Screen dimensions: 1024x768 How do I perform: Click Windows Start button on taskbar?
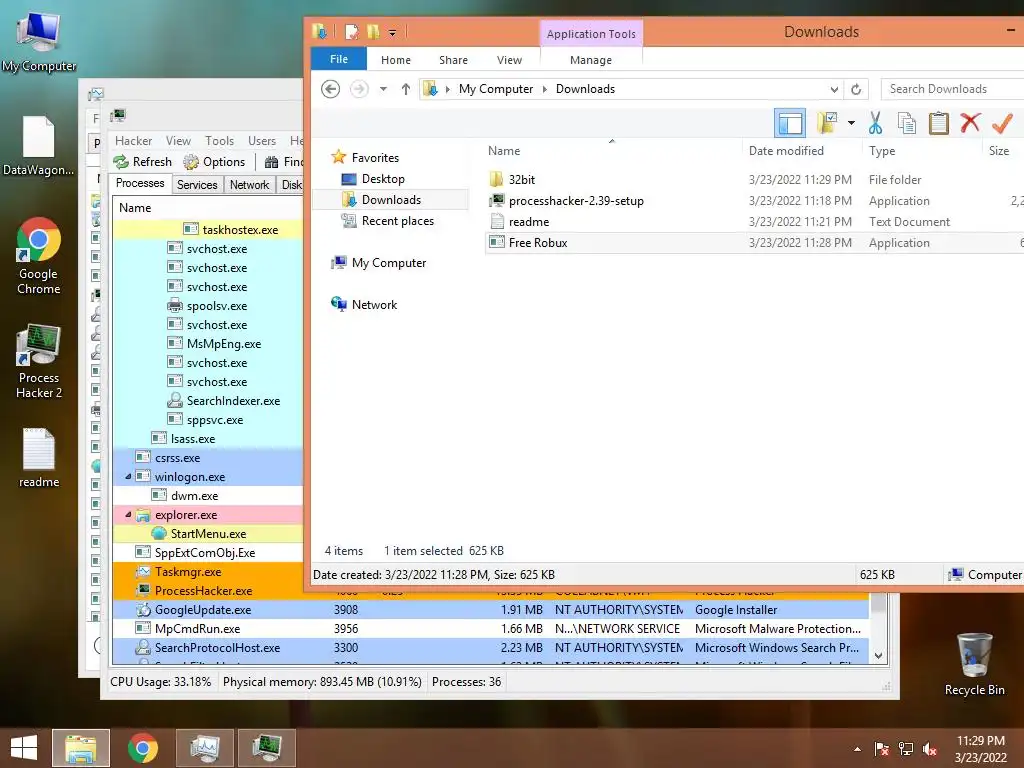tap(24, 748)
